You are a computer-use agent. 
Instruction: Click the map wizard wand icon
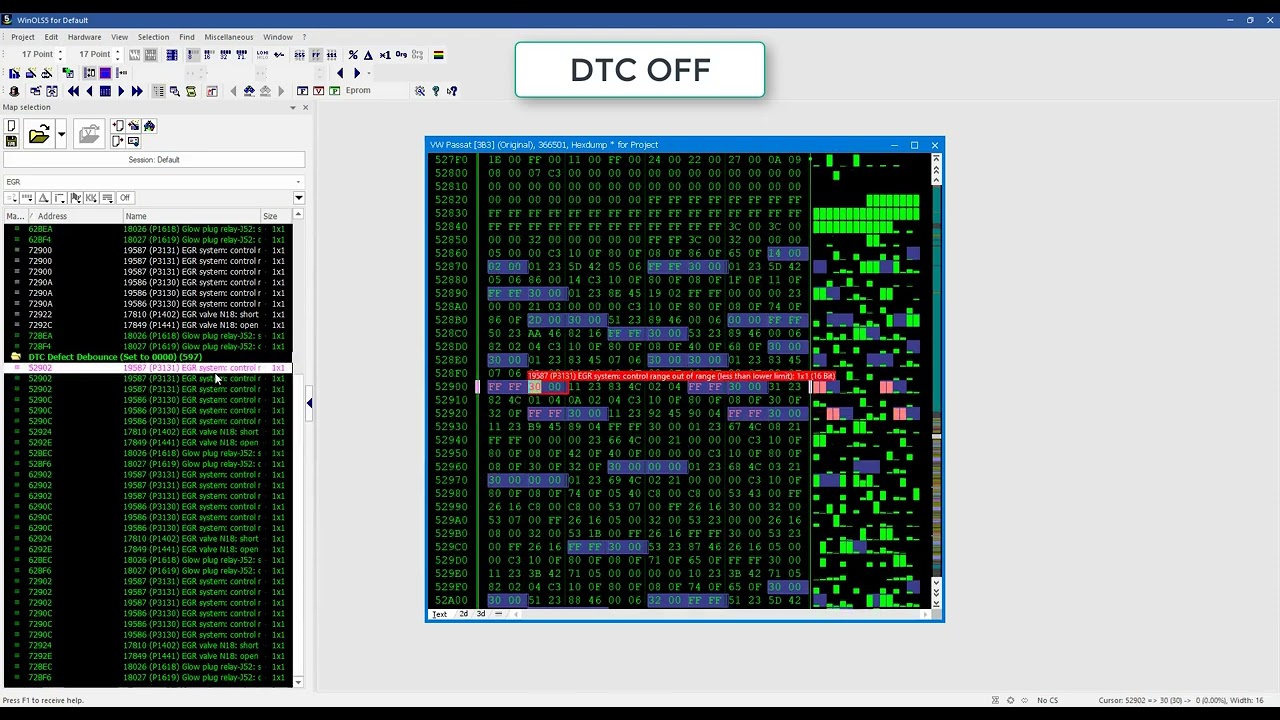pyautogui.click(x=133, y=126)
